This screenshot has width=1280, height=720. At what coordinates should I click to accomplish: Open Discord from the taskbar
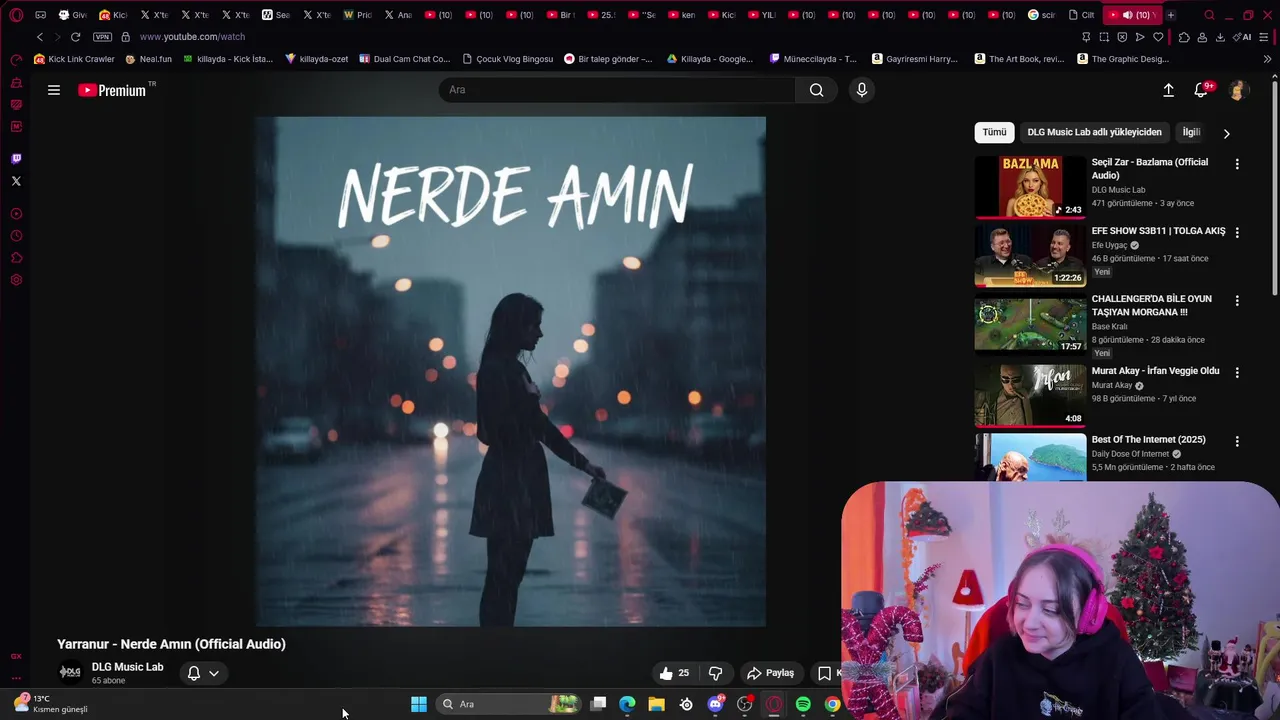(715, 704)
